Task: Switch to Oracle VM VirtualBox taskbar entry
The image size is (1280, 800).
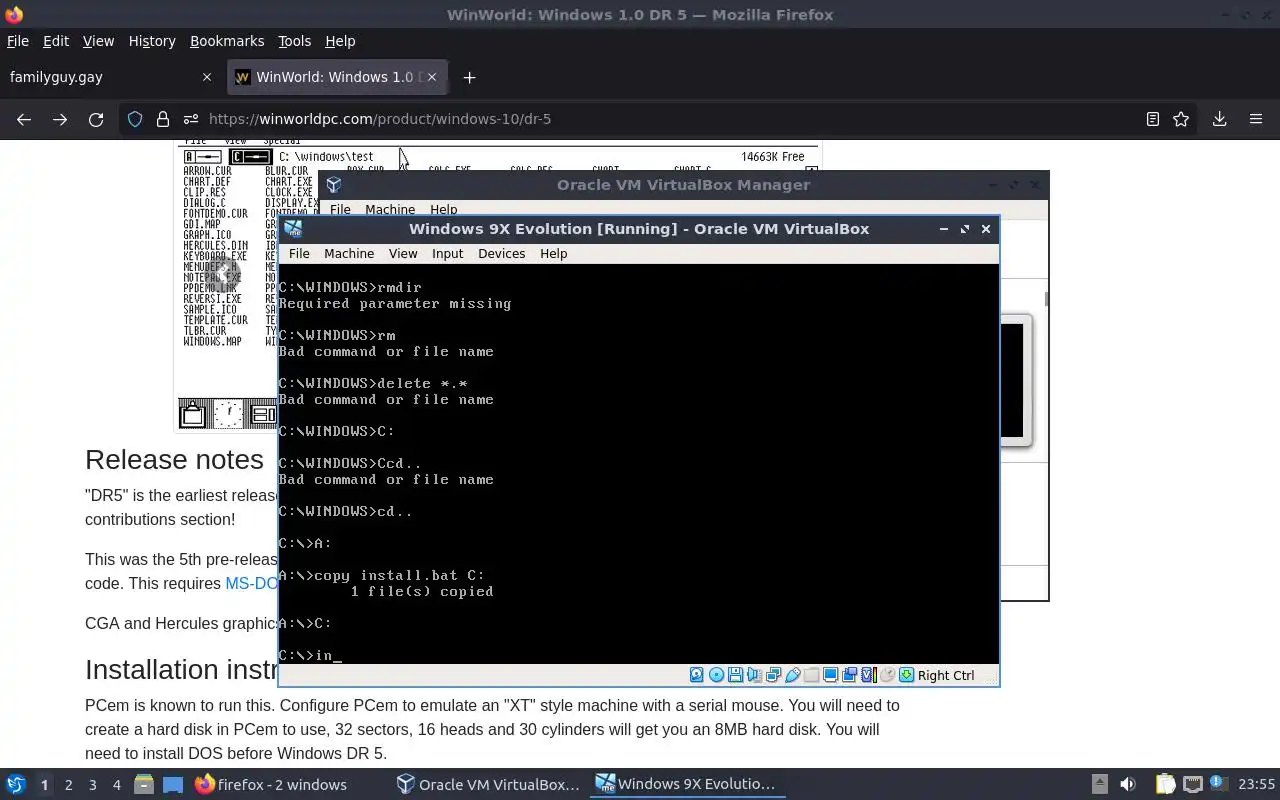Action: tap(488, 785)
